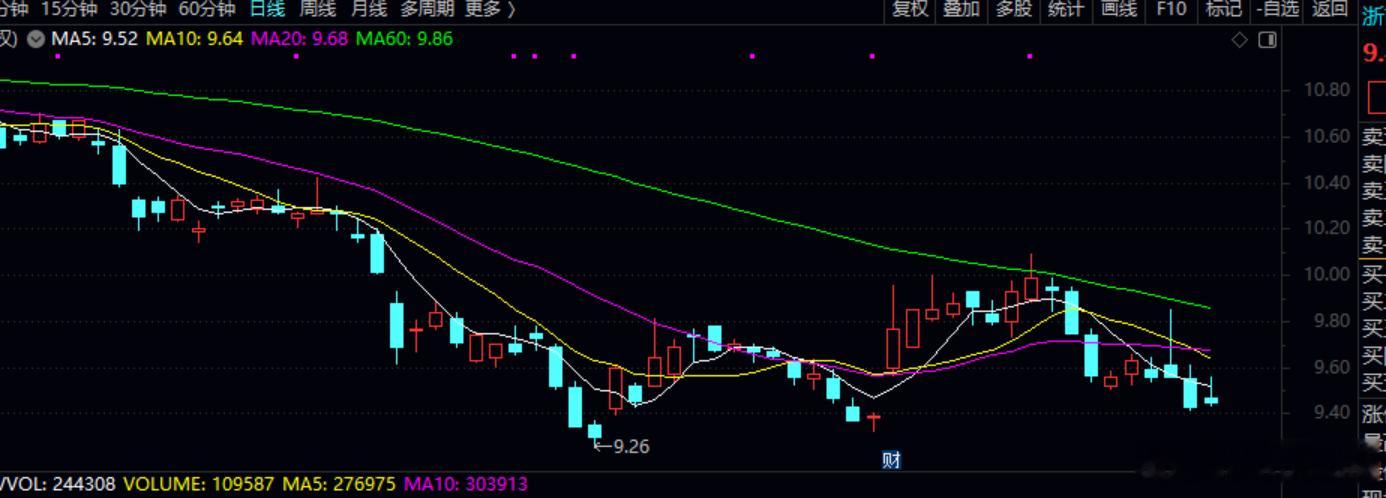Remove stock via -自选 button
Screen dimensions: 1386x498
pyautogui.click(x=1277, y=9)
